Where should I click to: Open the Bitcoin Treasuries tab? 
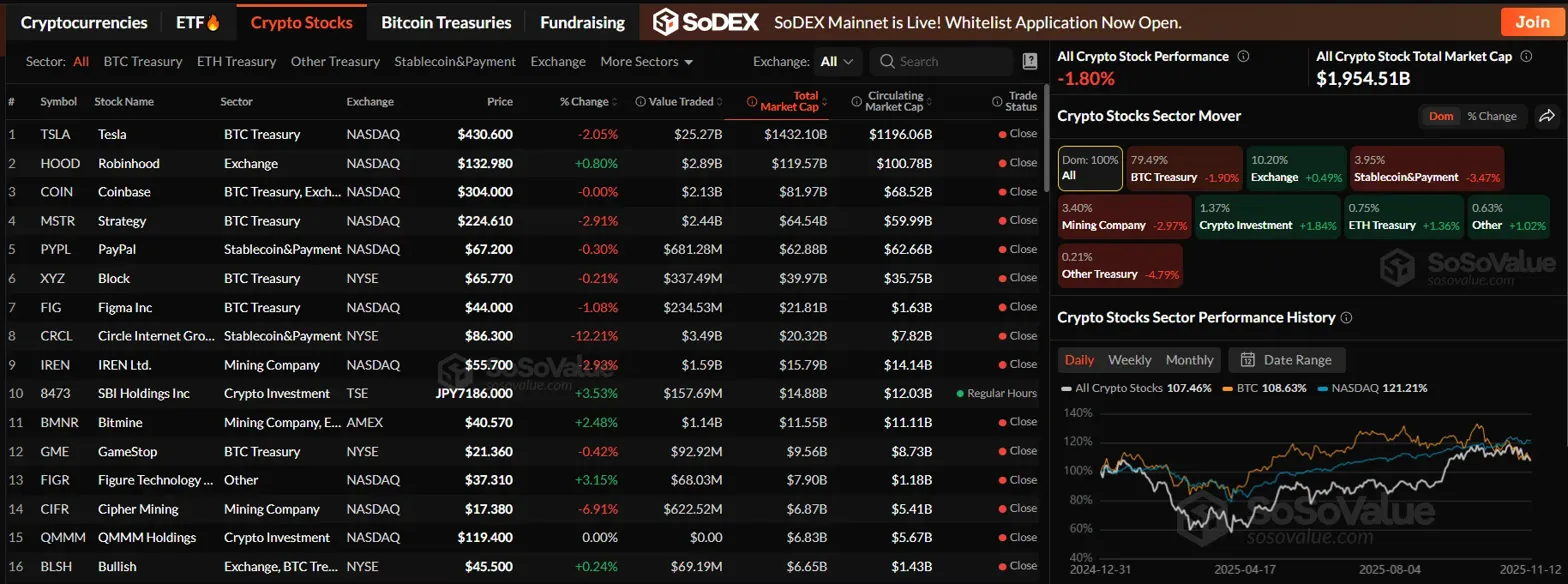pos(446,22)
